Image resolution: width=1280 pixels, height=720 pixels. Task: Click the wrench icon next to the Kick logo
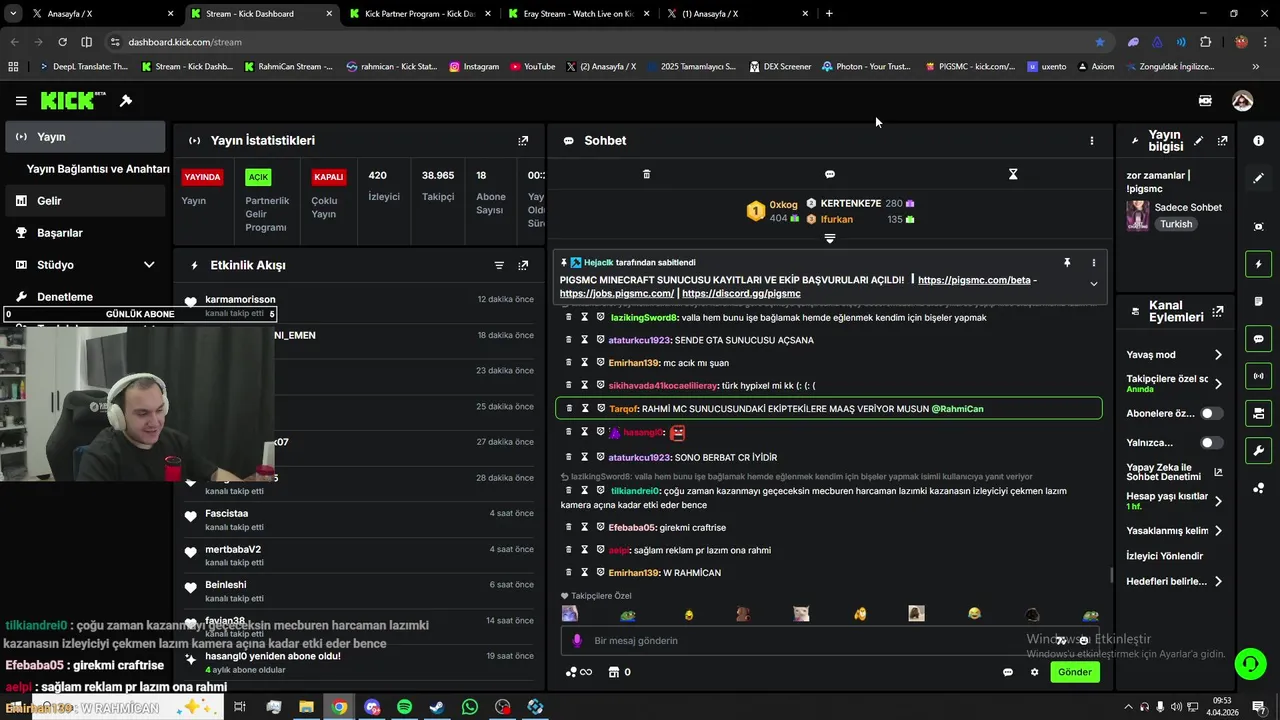coord(126,101)
